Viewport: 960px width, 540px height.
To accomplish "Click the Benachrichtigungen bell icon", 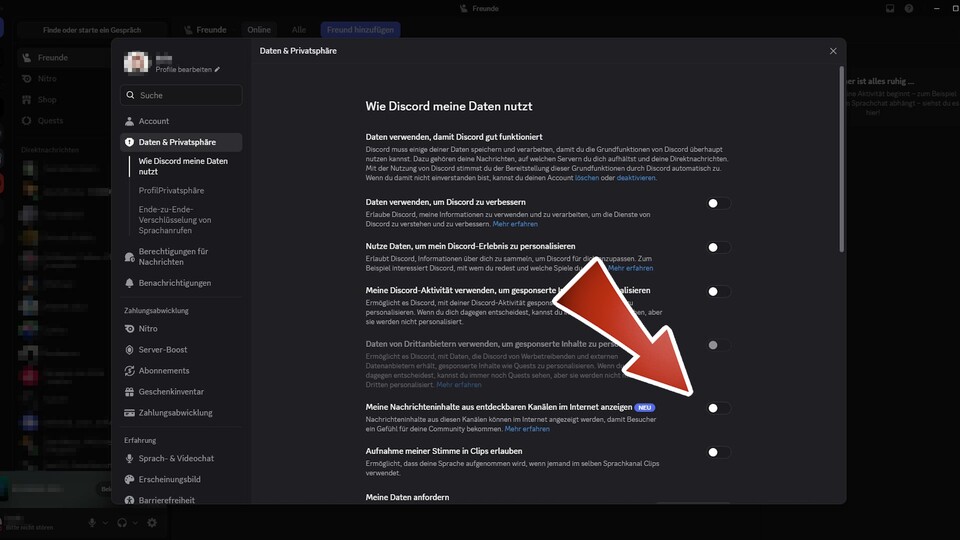I will [x=129, y=283].
